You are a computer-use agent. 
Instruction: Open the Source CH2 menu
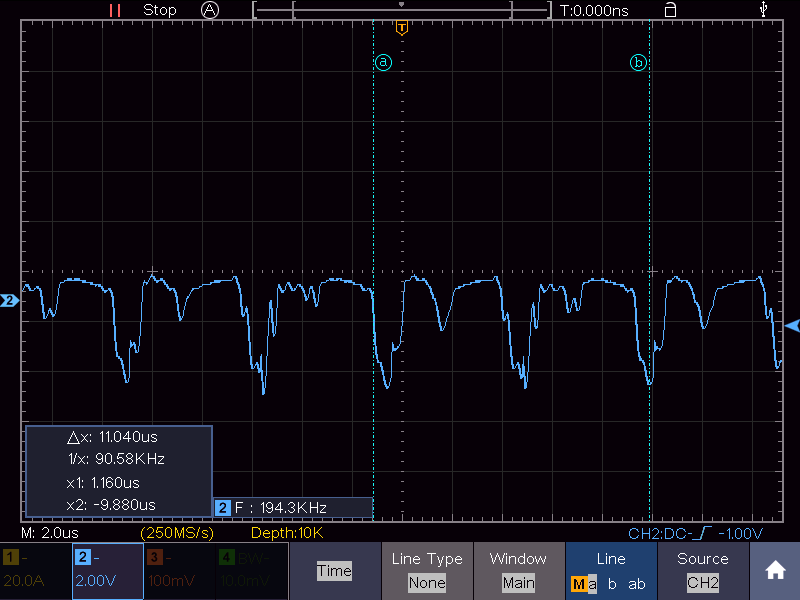pos(703,571)
